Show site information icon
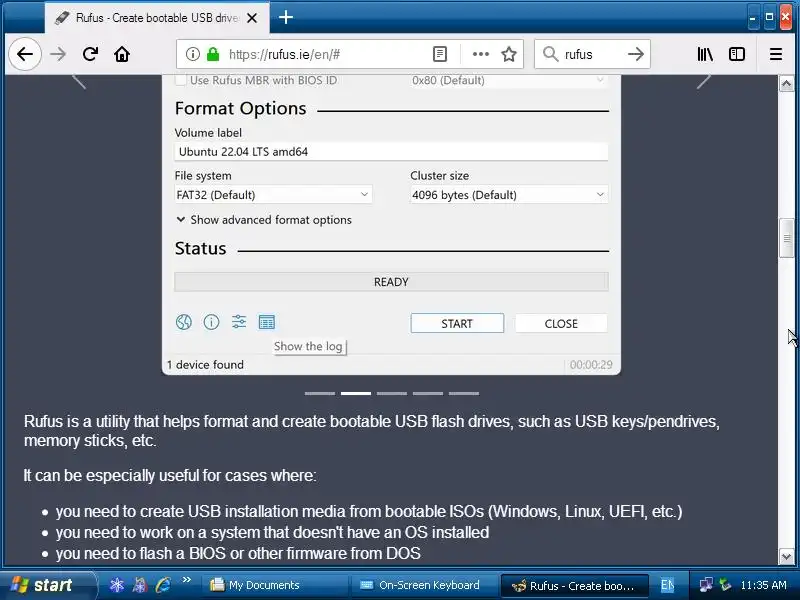 (x=192, y=54)
